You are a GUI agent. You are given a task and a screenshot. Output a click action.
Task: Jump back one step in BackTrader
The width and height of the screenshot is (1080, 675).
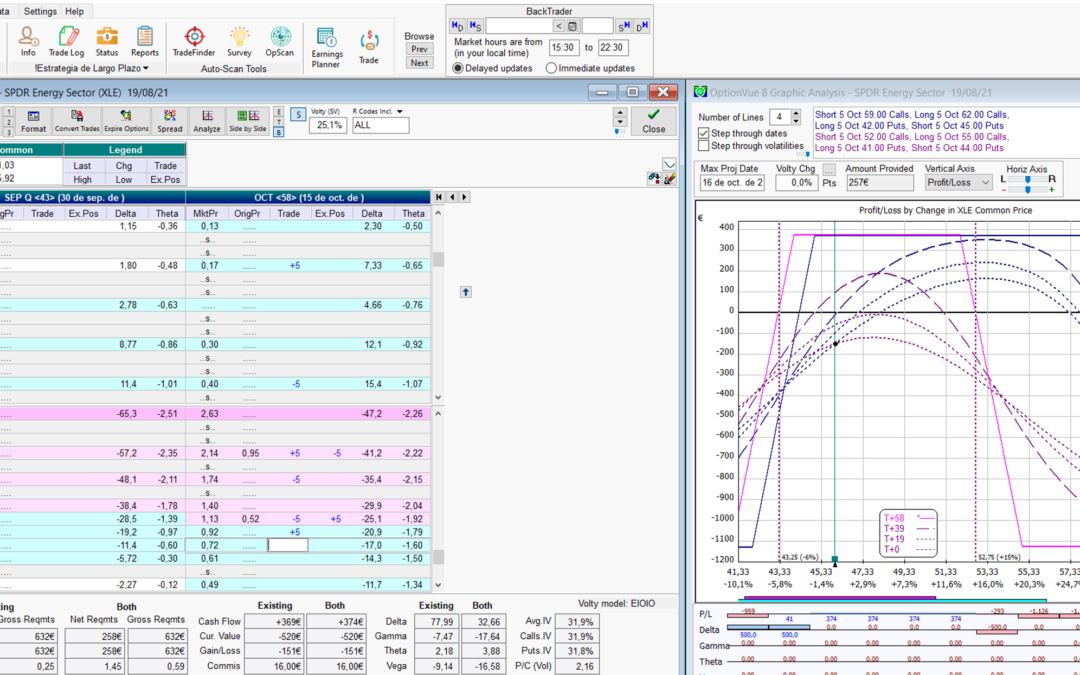475,26
